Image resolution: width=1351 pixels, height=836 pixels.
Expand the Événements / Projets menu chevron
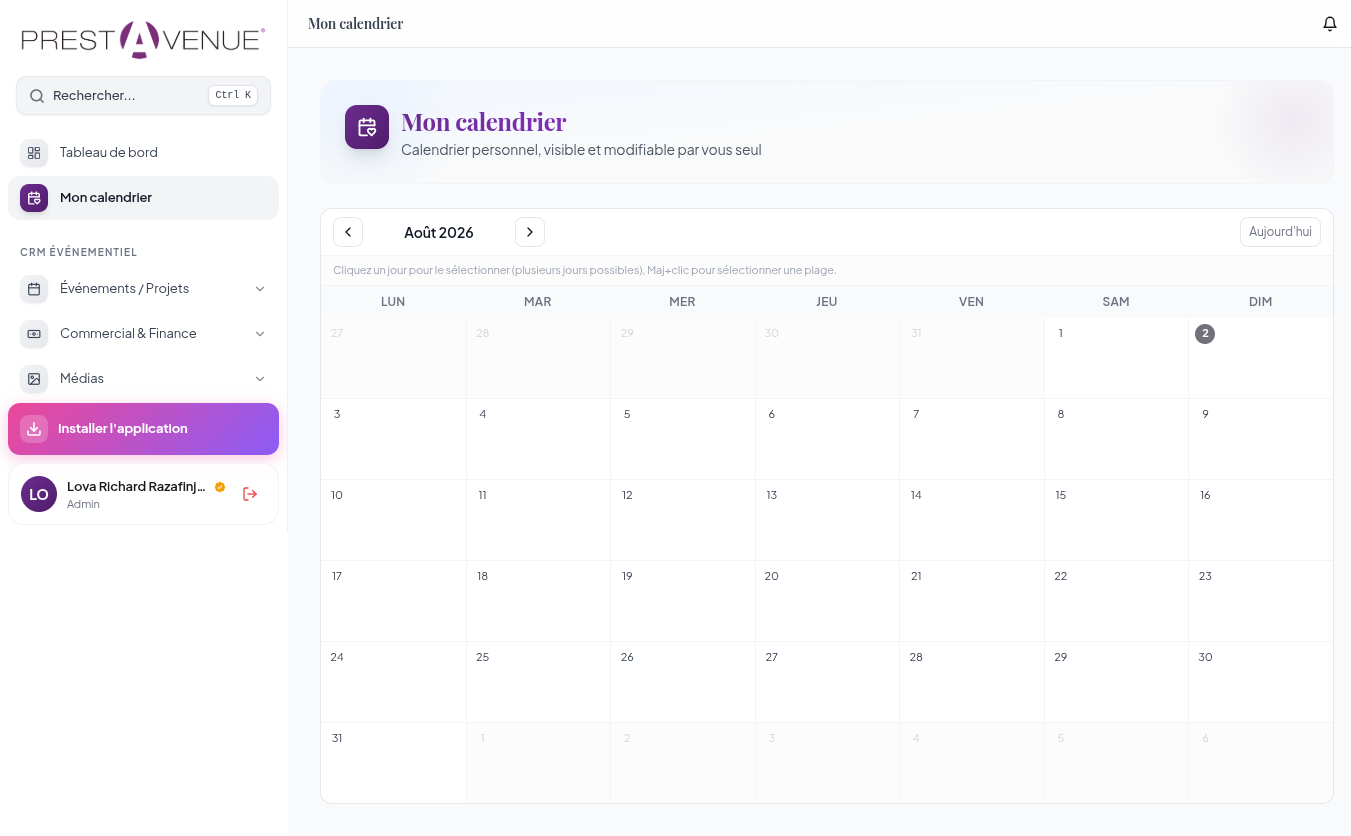pyautogui.click(x=260, y=289)
